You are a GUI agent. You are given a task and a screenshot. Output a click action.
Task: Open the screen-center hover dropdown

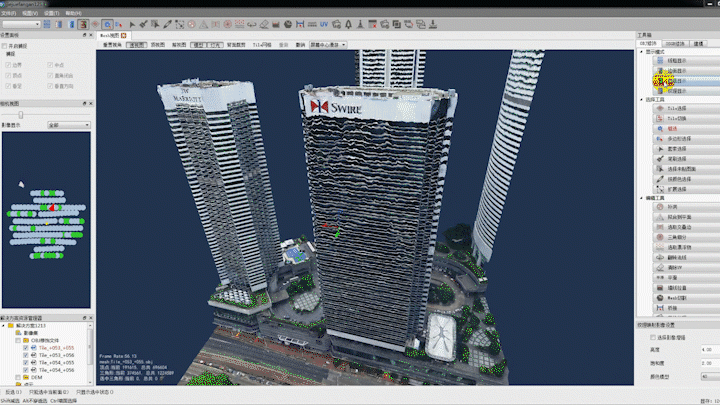click(x=328, y=45)
